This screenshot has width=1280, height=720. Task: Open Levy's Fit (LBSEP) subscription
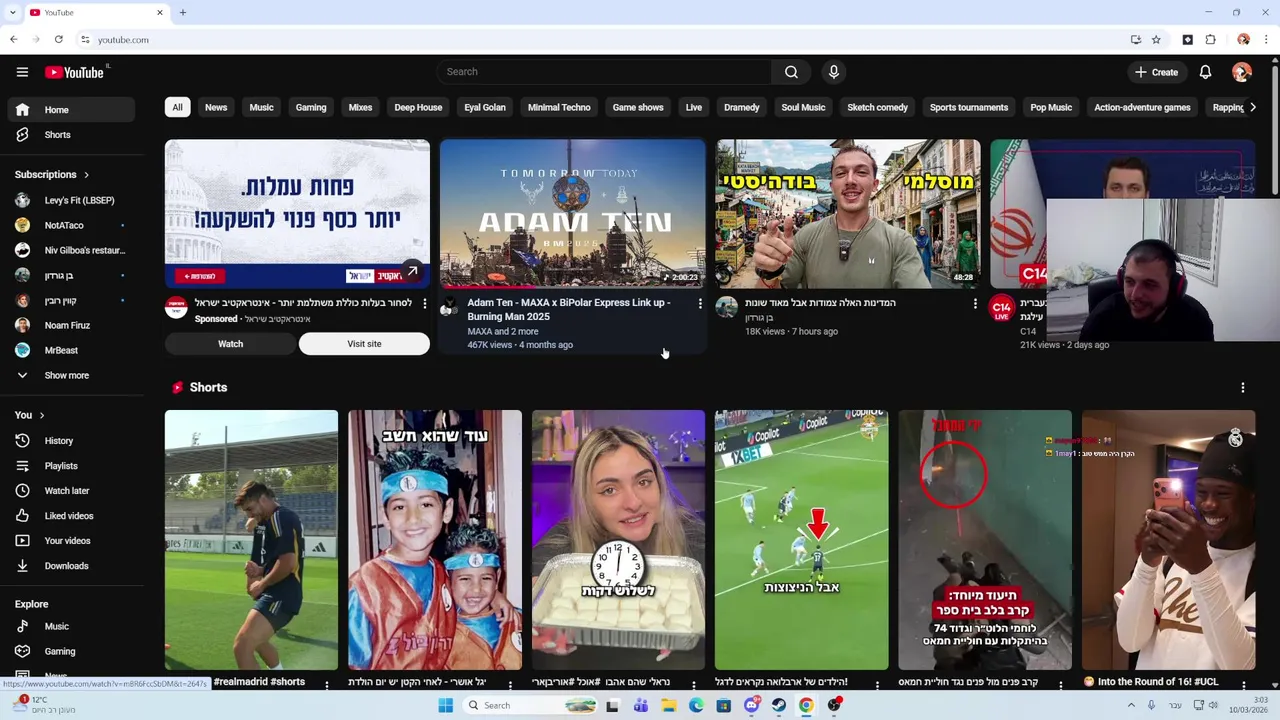[x=70, y=201]
